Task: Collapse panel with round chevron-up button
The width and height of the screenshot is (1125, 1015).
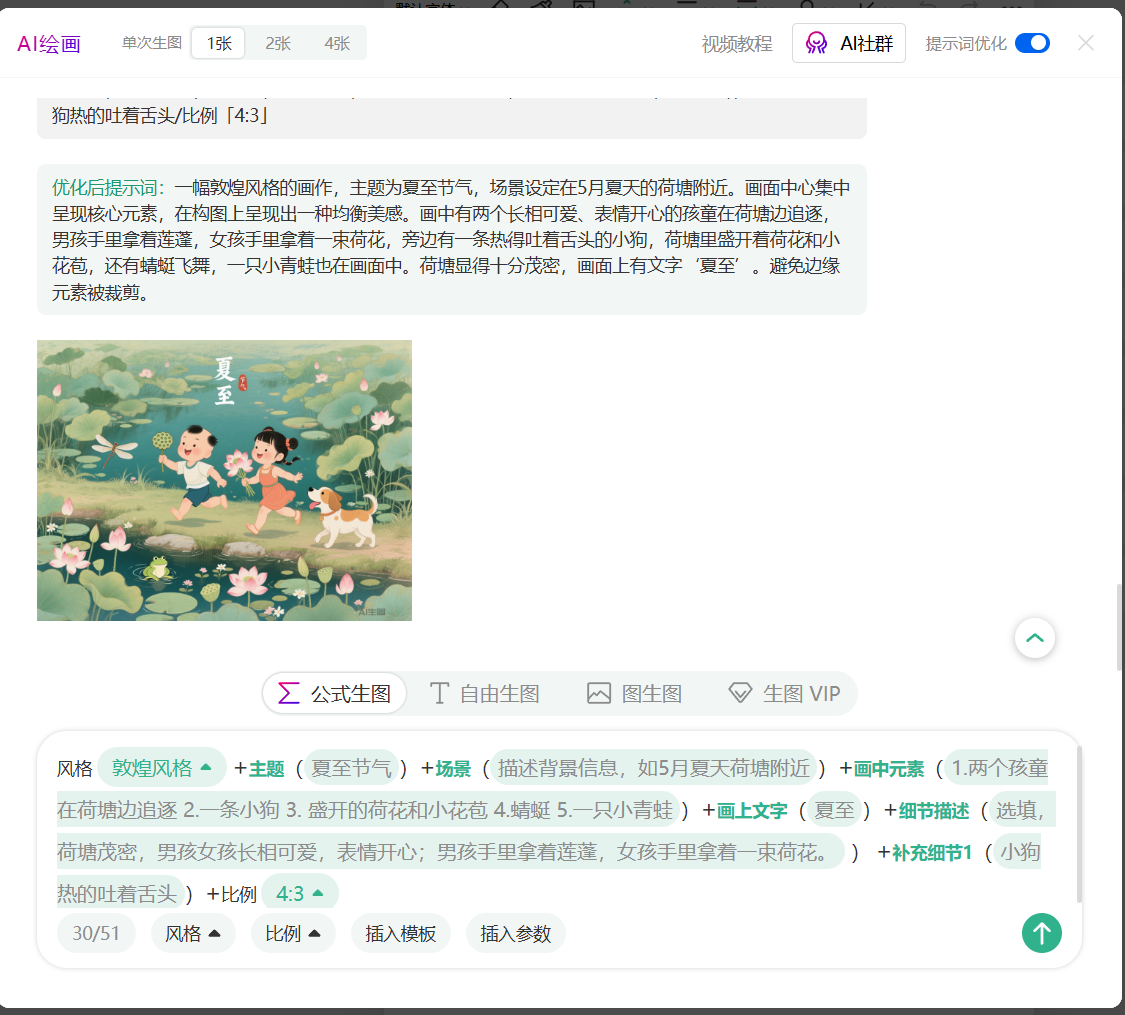Action: tap(1035, 638)
